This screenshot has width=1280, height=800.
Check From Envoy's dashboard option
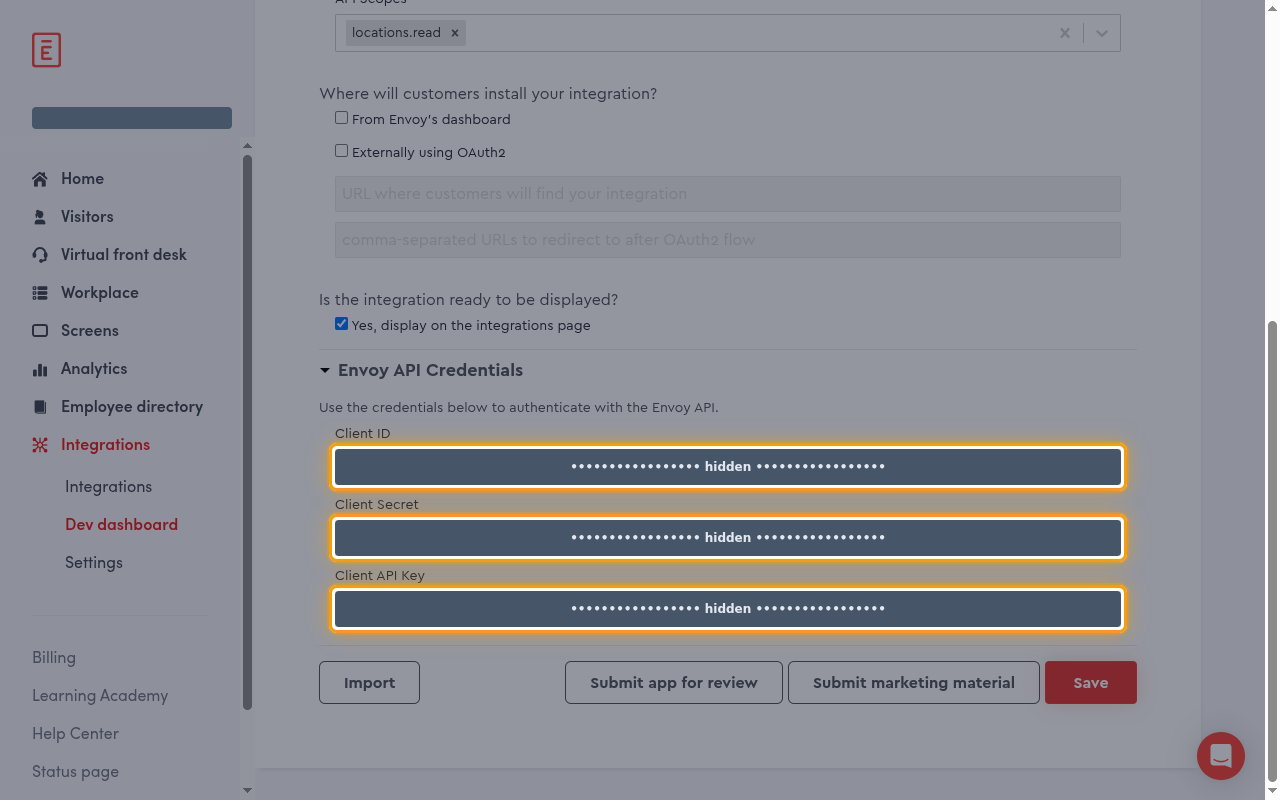(x=341, y=118)
